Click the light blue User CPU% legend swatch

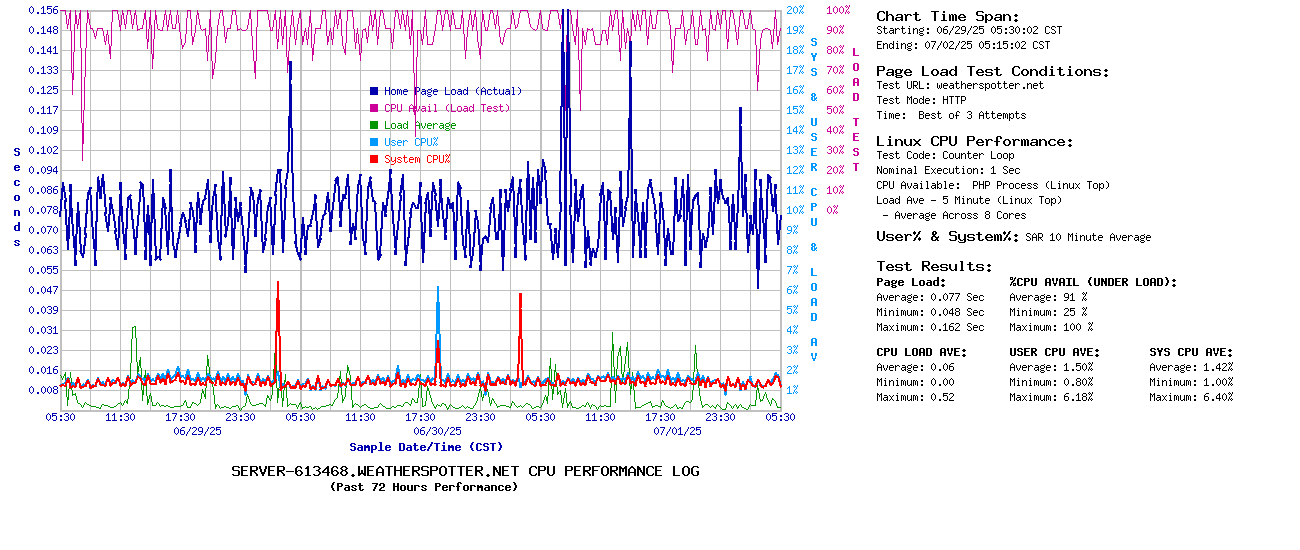374,142
